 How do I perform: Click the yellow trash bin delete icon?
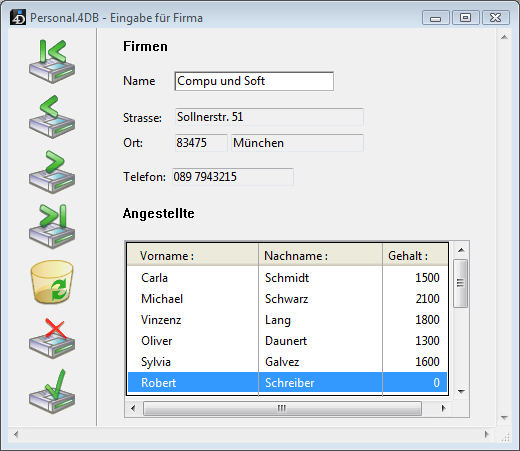[x=52, y=282]
